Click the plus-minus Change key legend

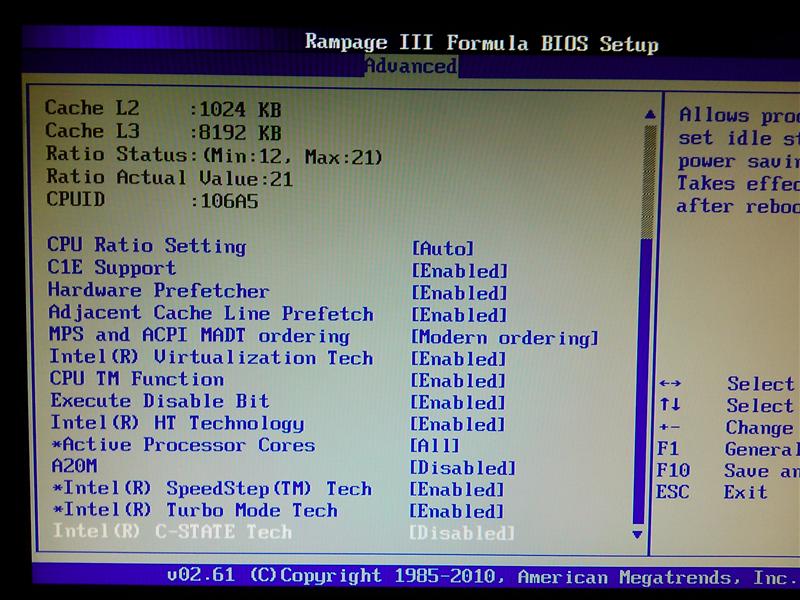click(670, 428)
